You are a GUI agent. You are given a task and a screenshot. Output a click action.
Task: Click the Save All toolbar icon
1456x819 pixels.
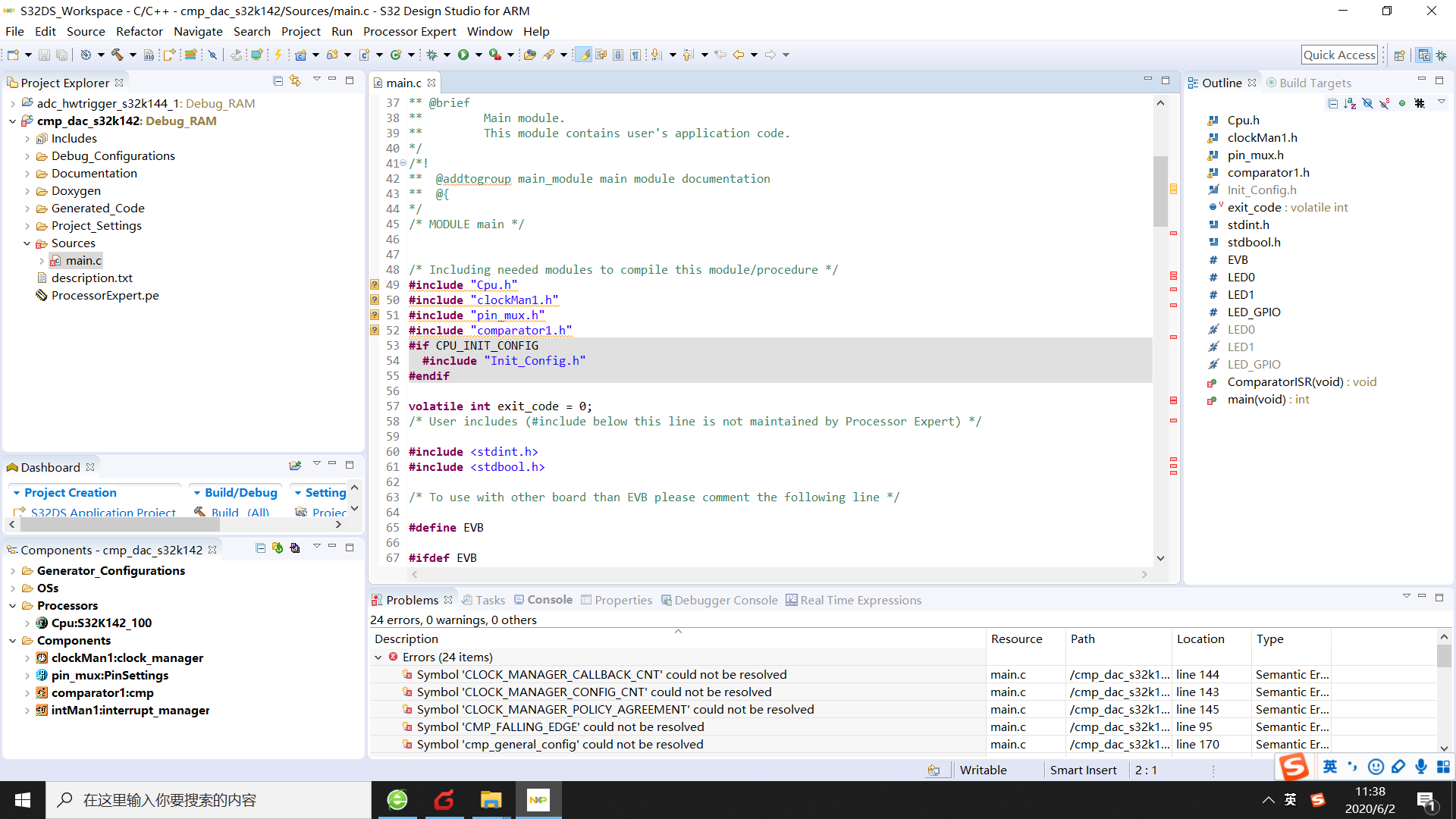click(62, 55)
